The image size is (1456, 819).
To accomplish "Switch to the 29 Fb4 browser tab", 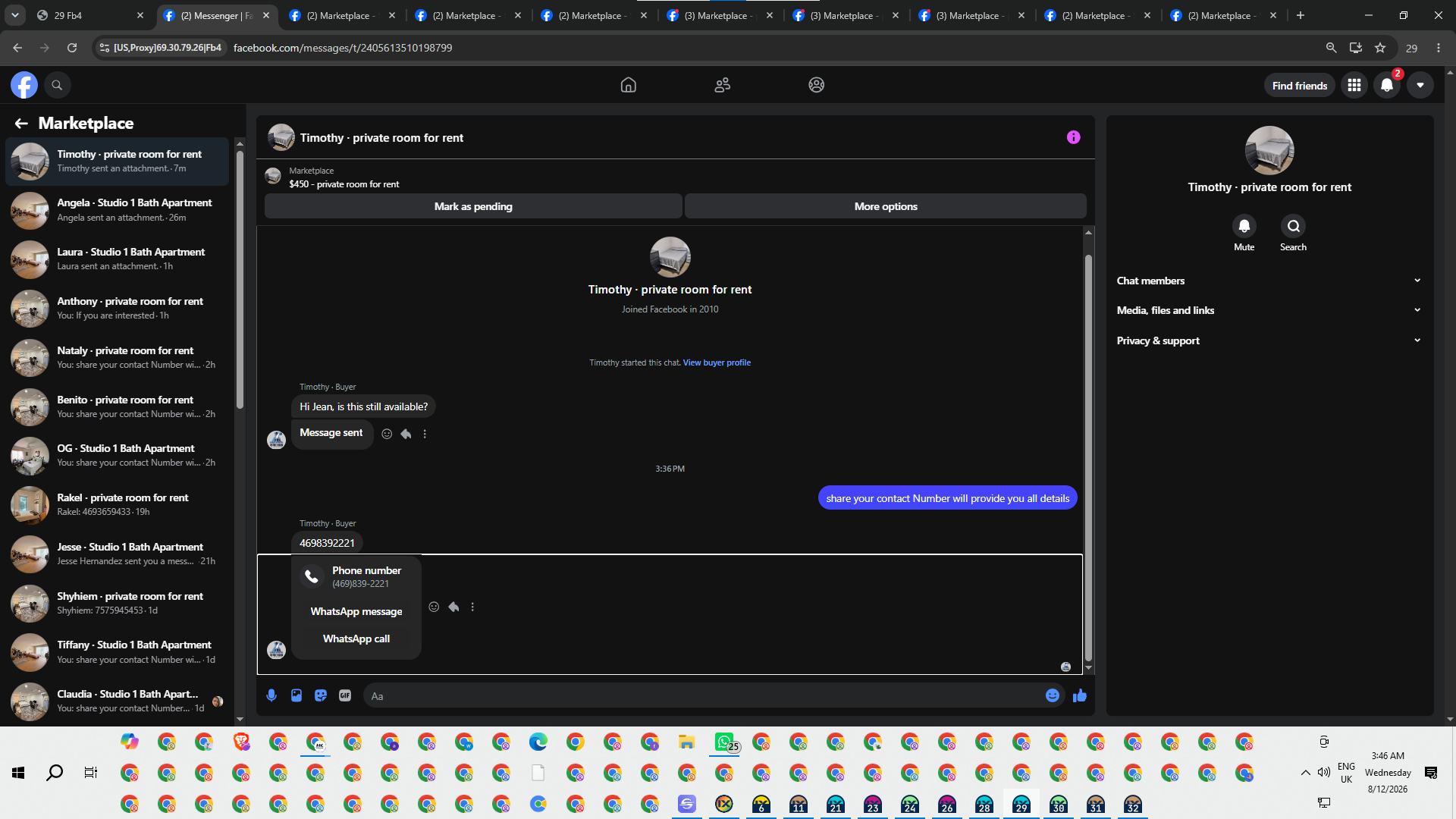I will [x=91, y=15].
